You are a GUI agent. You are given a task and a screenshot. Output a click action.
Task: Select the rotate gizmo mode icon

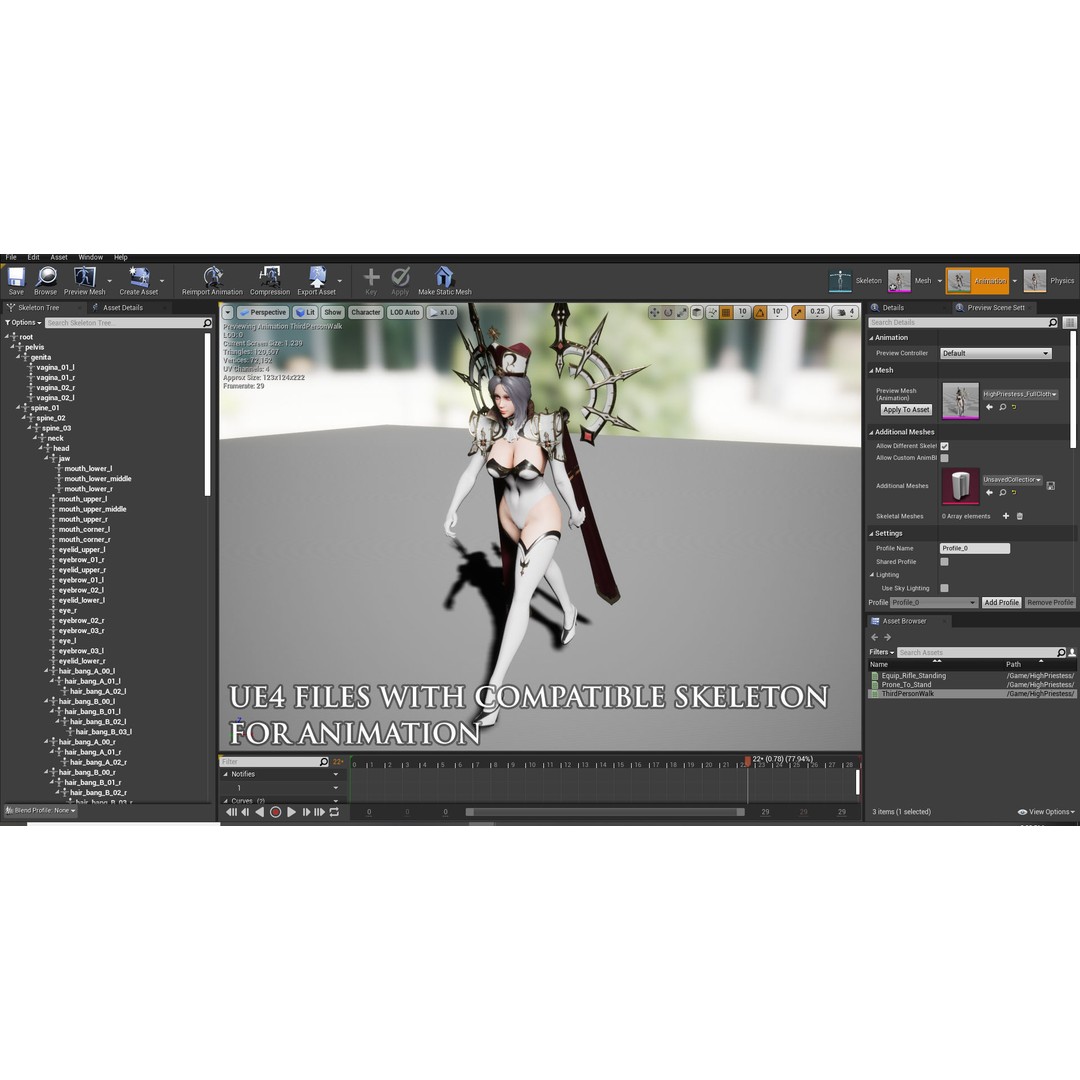(667, 312)
